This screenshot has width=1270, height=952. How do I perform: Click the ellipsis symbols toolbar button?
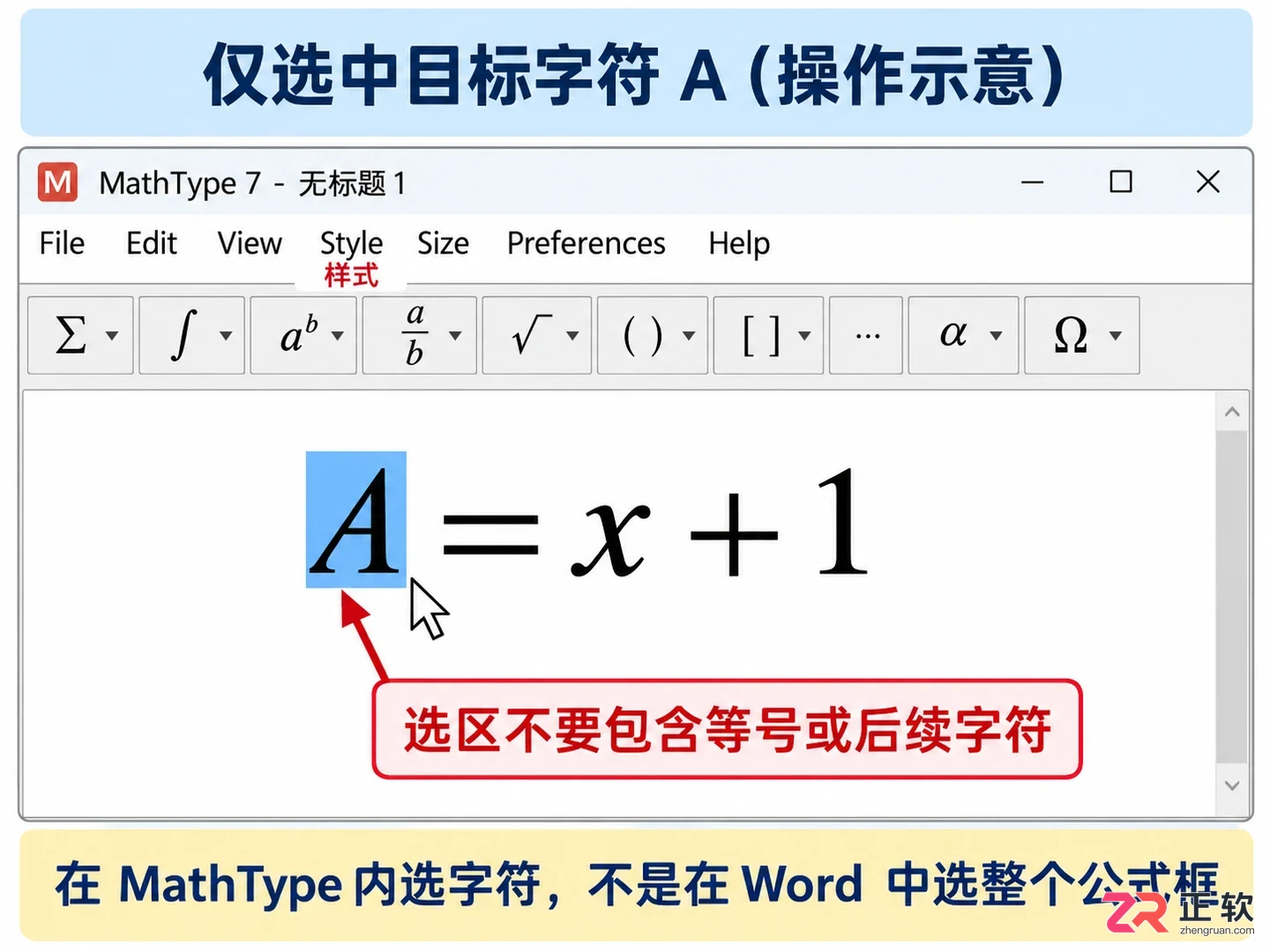coord(866,335)
